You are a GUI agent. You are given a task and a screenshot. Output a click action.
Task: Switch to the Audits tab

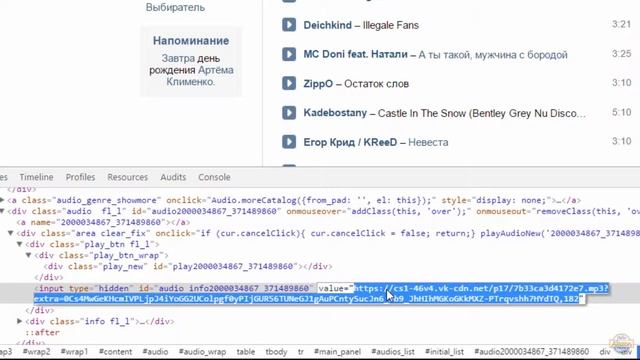pos(173,177)
